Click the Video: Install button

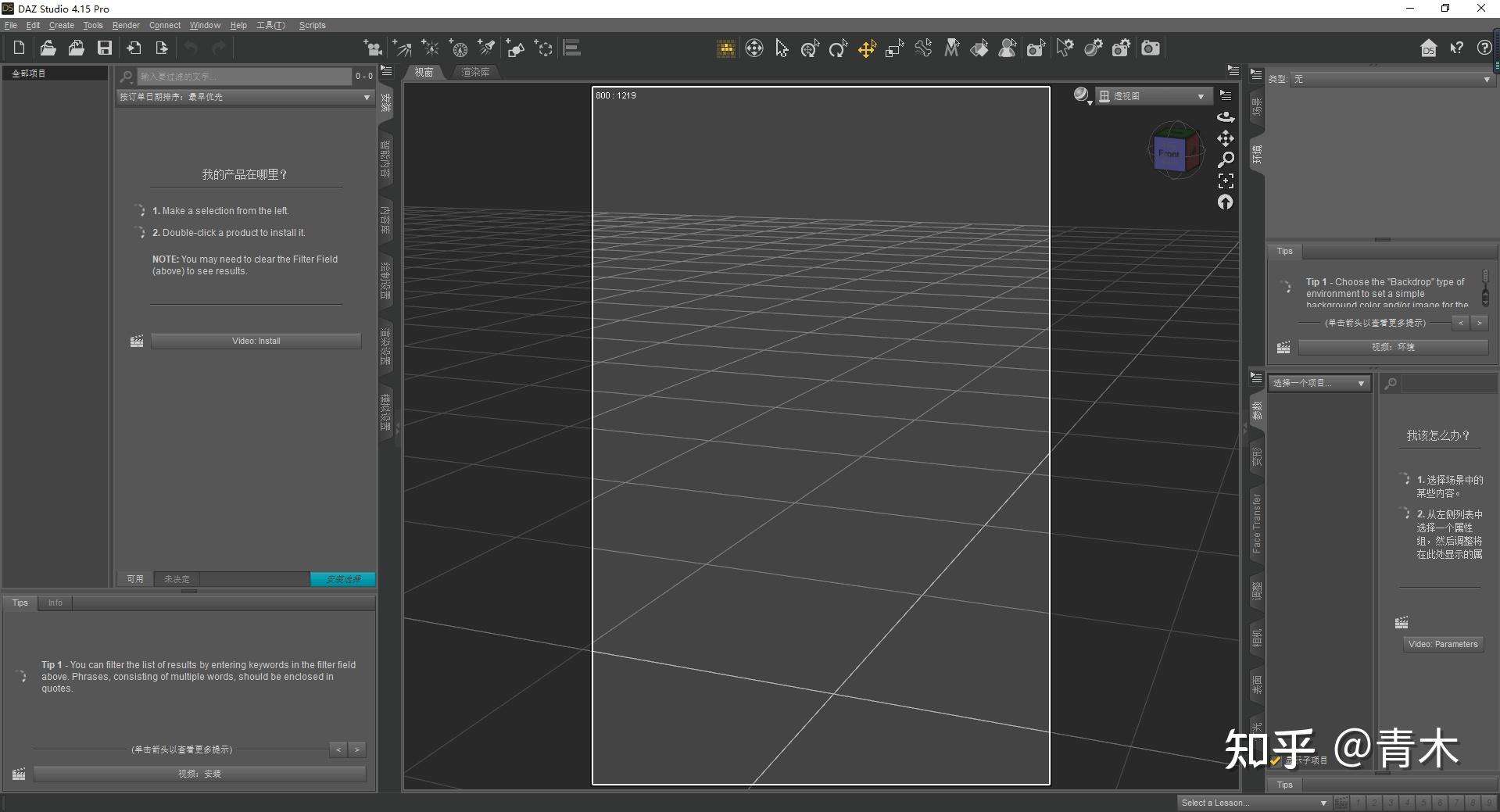pyautogui.click(x=256, y=341)
